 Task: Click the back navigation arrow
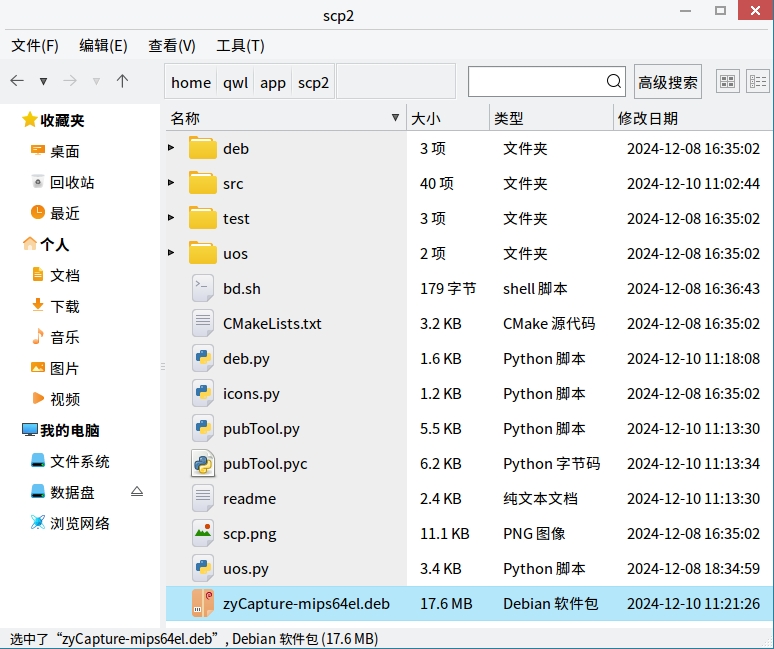17,81
